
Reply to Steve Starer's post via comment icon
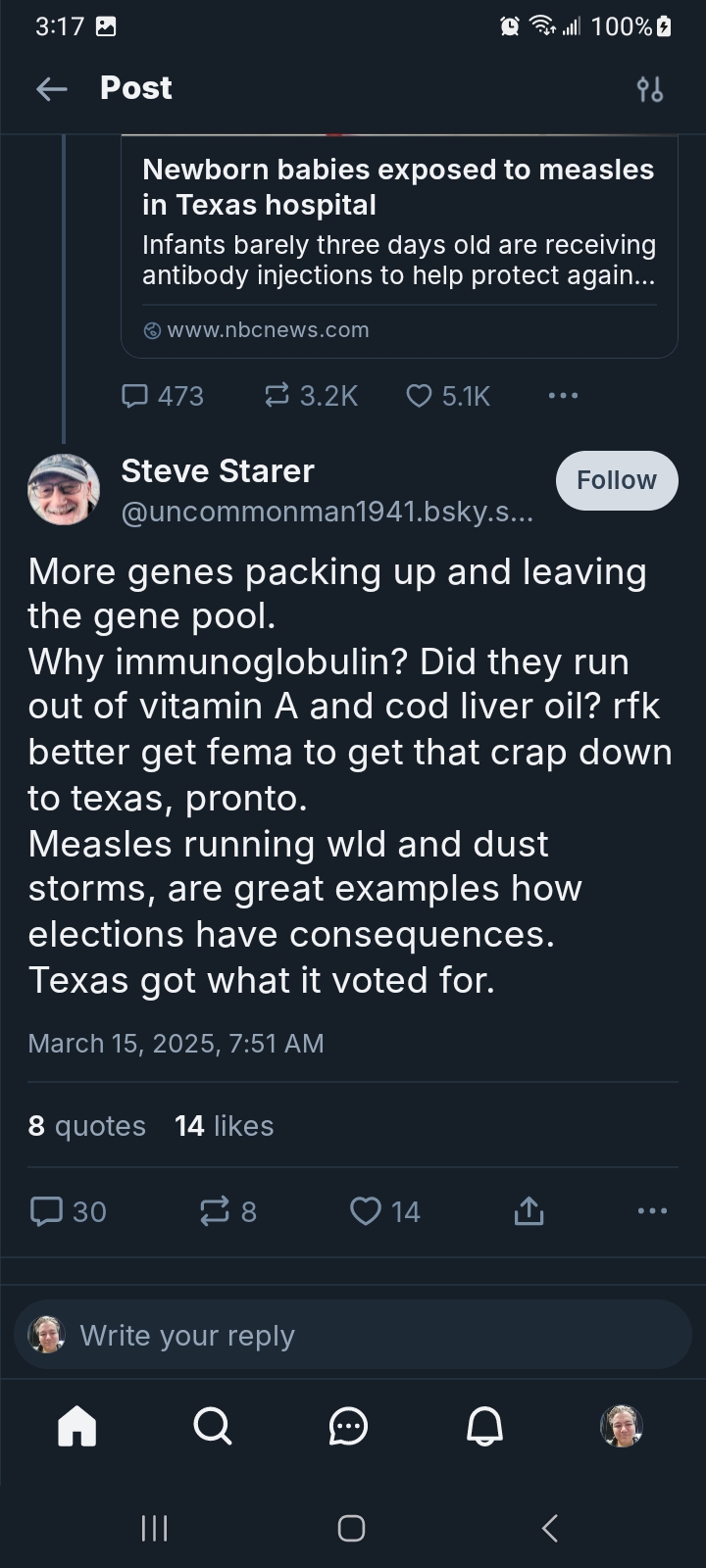point(46,1212)
